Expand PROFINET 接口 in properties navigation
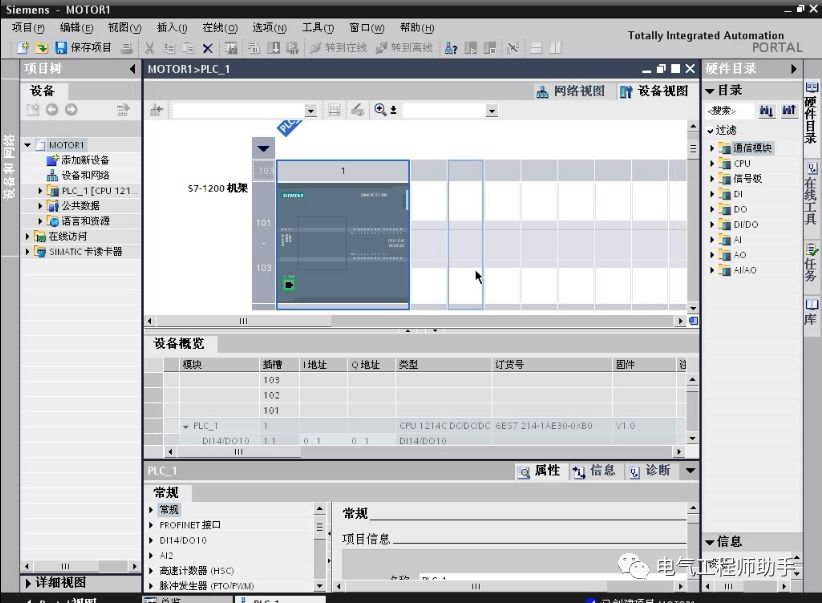Viewport: 822px width, 603px height. (151, 525)
